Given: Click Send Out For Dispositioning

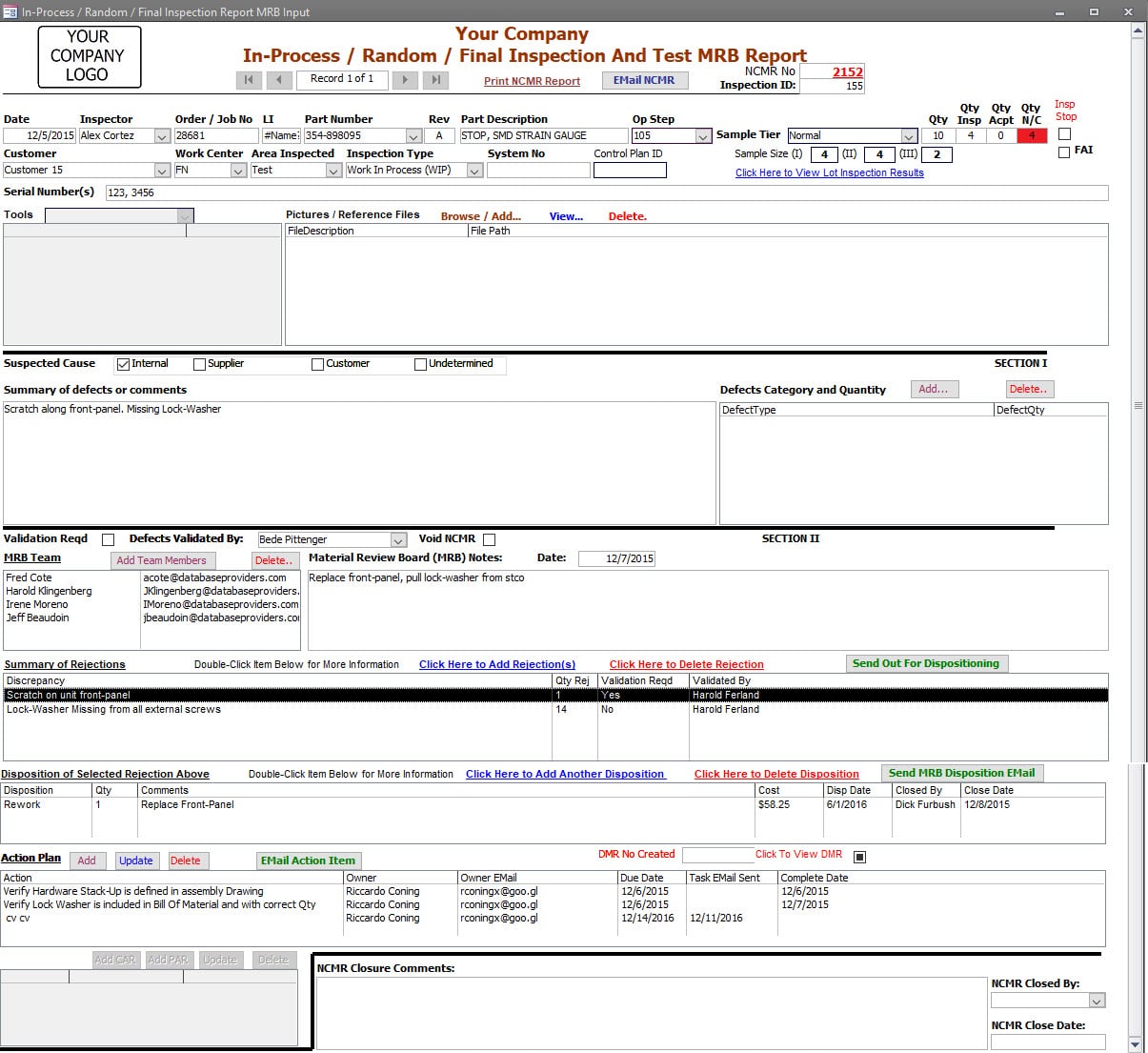Looking at the screenshot, I should 926,663.
